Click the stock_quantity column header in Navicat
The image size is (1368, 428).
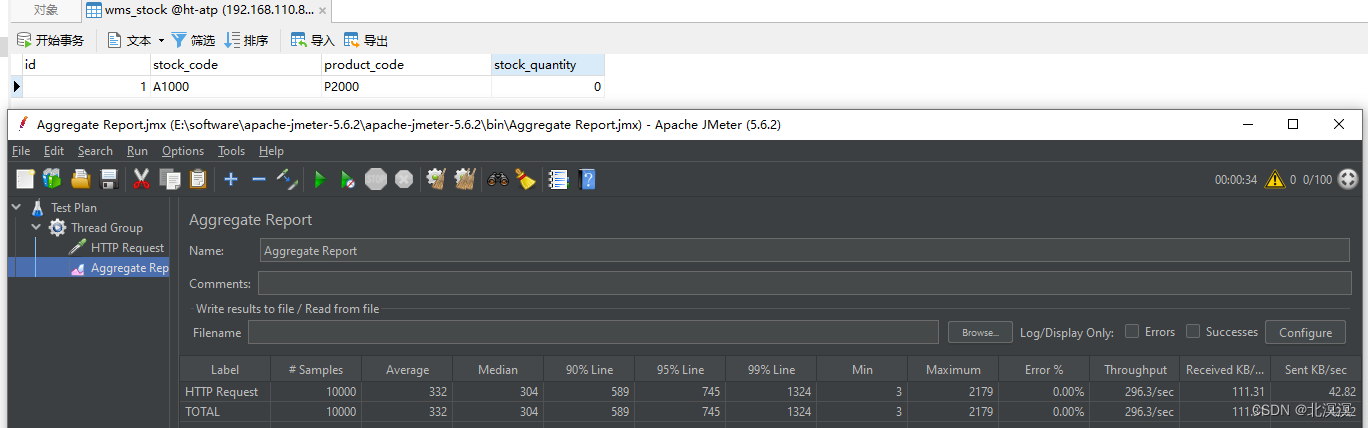click(x=548, y=65)
